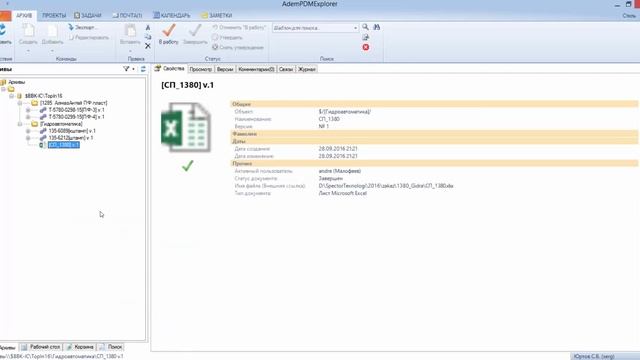Collapse the [1285 ...ПФ пласт] folder node

click(20, 103)
